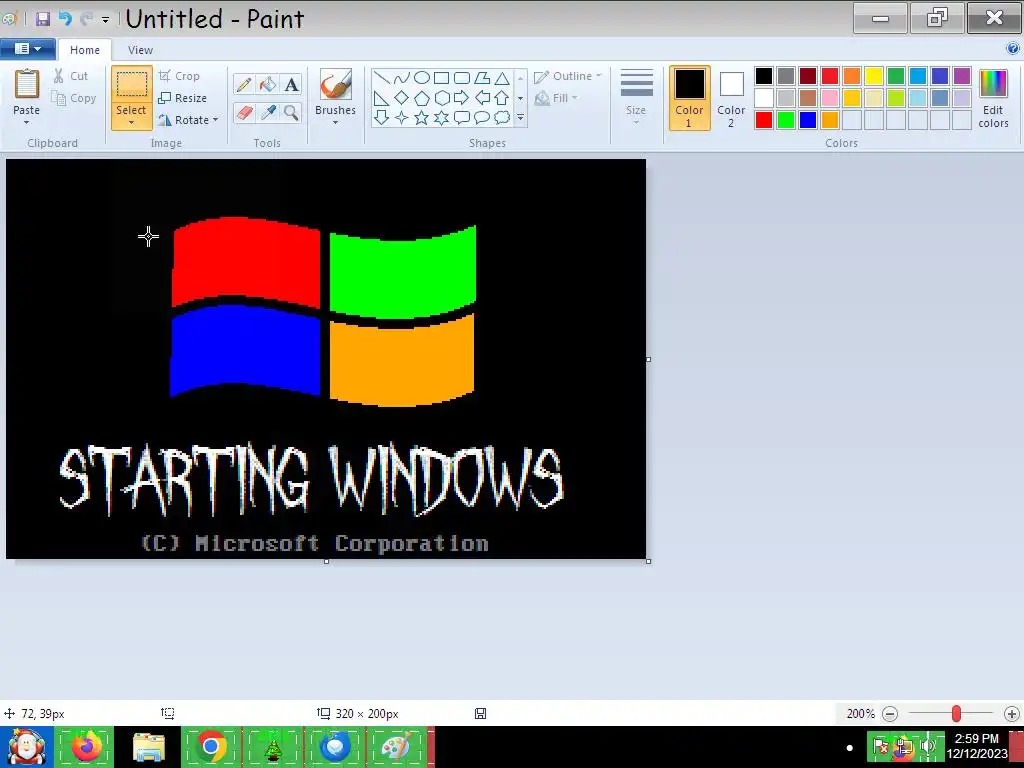This screenshot has height=768, width=1024.
Task: Choose the Polygon shape
Action: [482, 78]
